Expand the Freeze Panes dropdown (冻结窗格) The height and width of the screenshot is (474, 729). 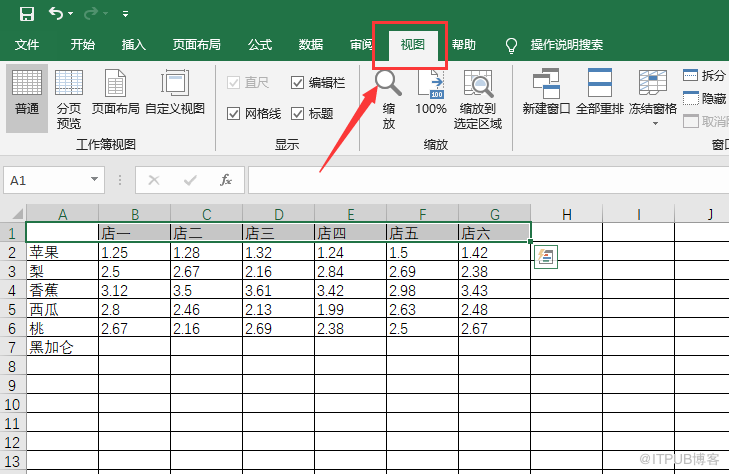[x=653, y=112]
